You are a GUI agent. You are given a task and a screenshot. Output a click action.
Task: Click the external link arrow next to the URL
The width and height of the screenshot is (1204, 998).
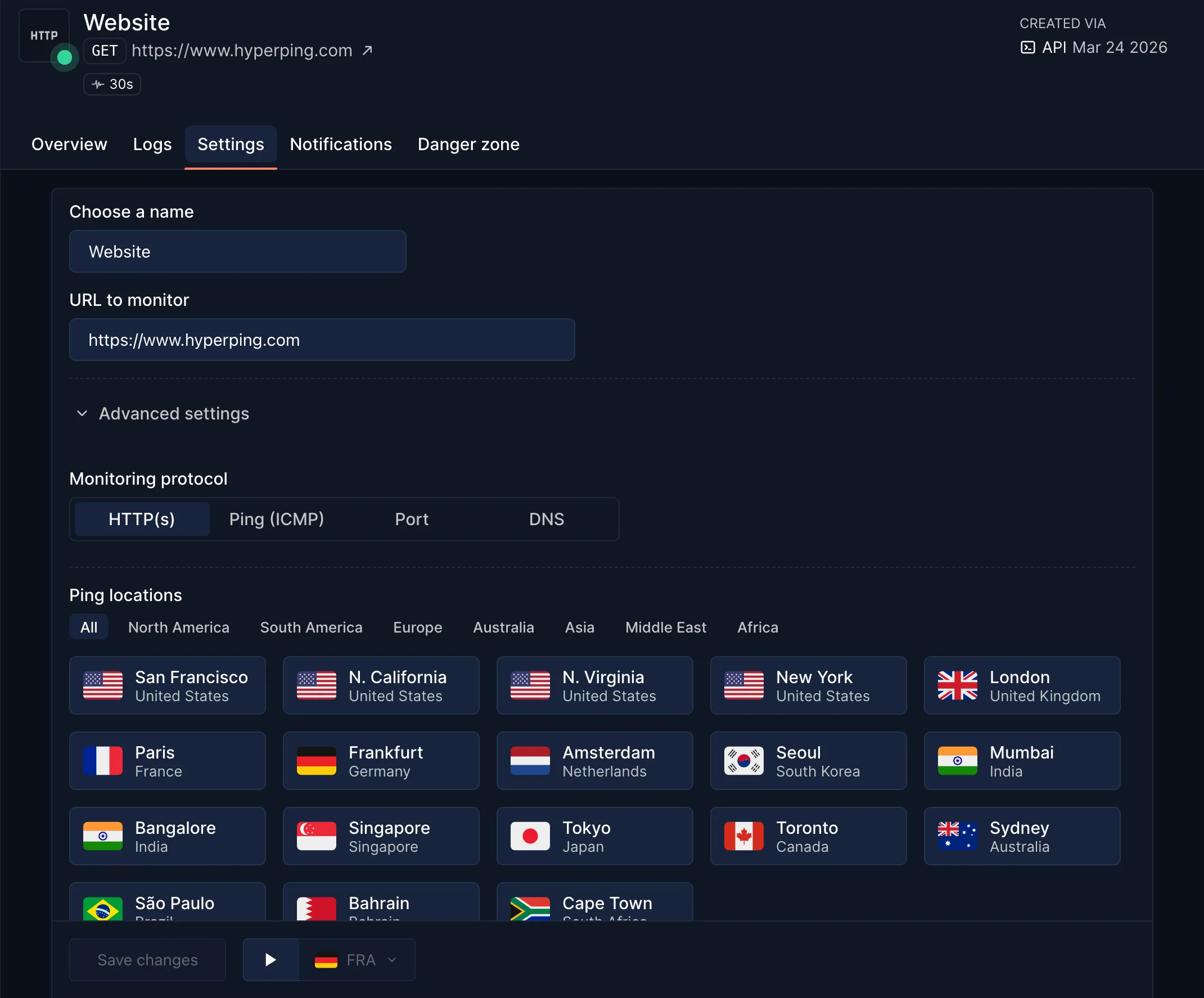(x=368, y=51)
